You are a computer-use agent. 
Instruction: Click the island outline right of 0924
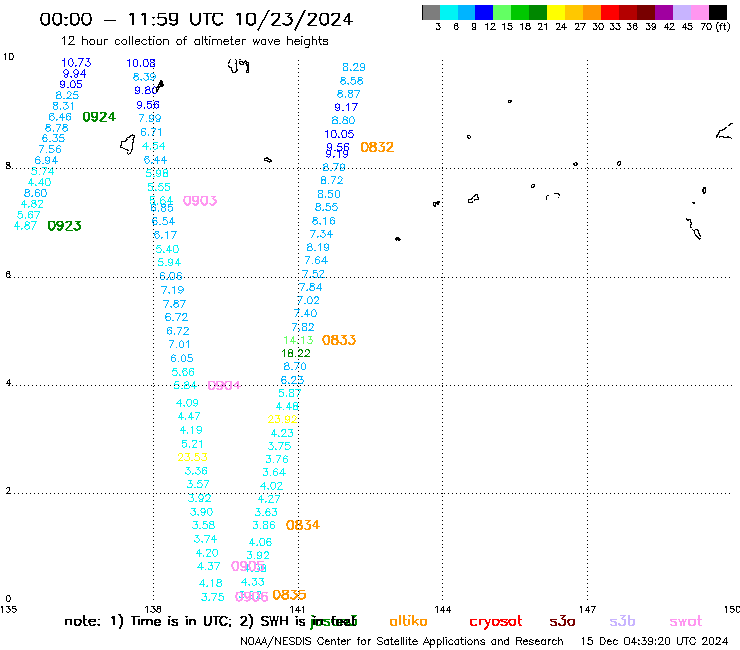click(x=128, y=144)
